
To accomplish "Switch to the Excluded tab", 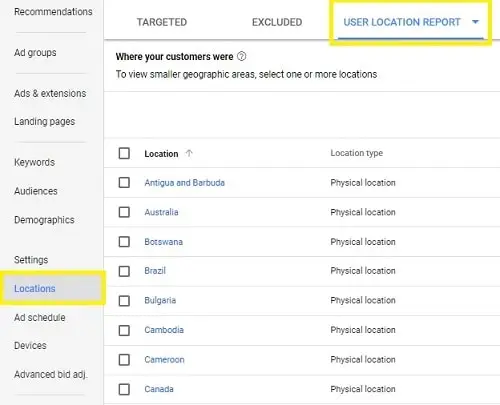I will tap(277, 22).
